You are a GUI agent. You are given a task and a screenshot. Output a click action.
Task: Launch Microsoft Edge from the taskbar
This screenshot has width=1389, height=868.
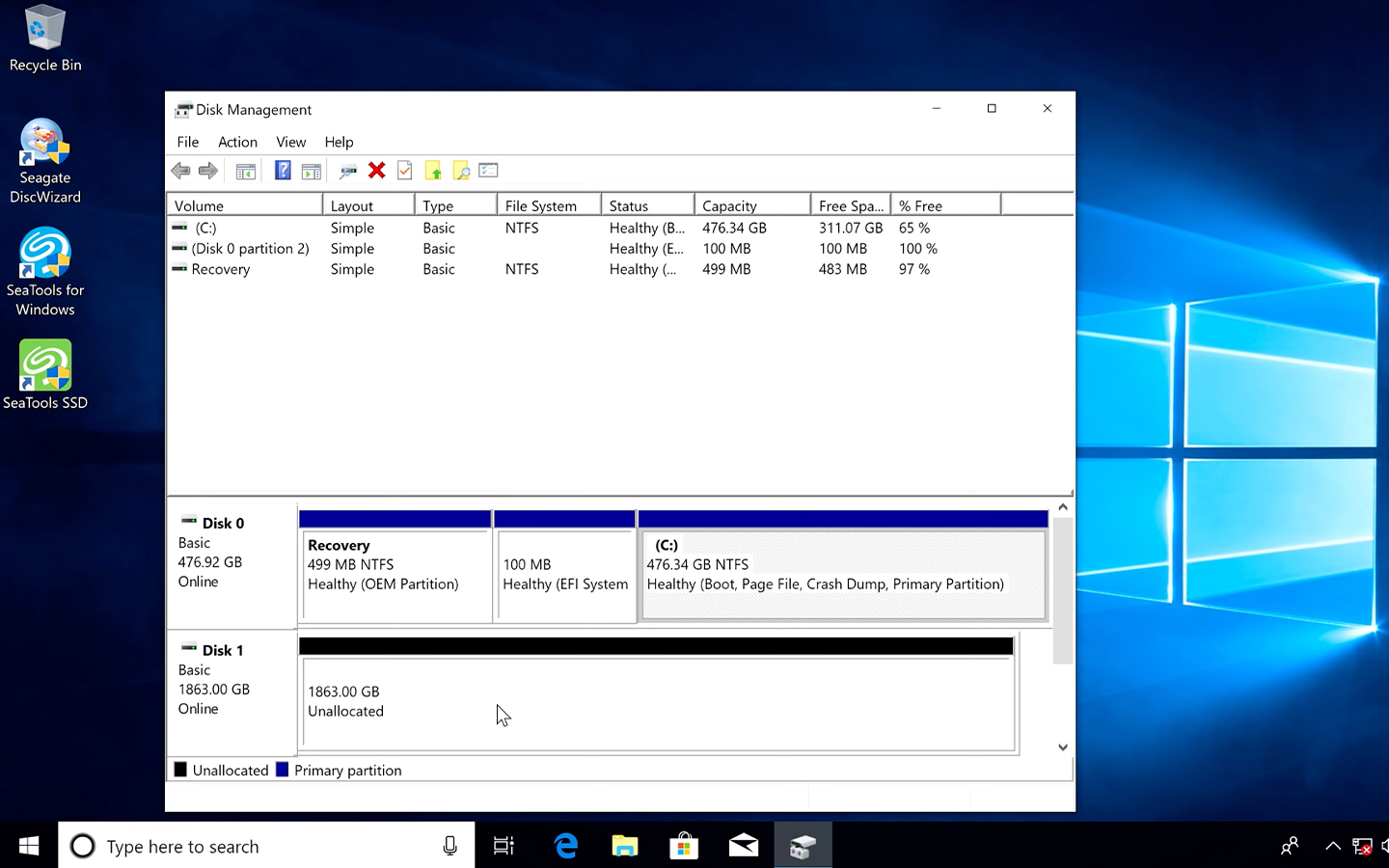pyautogui.click(x=565, y=846)
